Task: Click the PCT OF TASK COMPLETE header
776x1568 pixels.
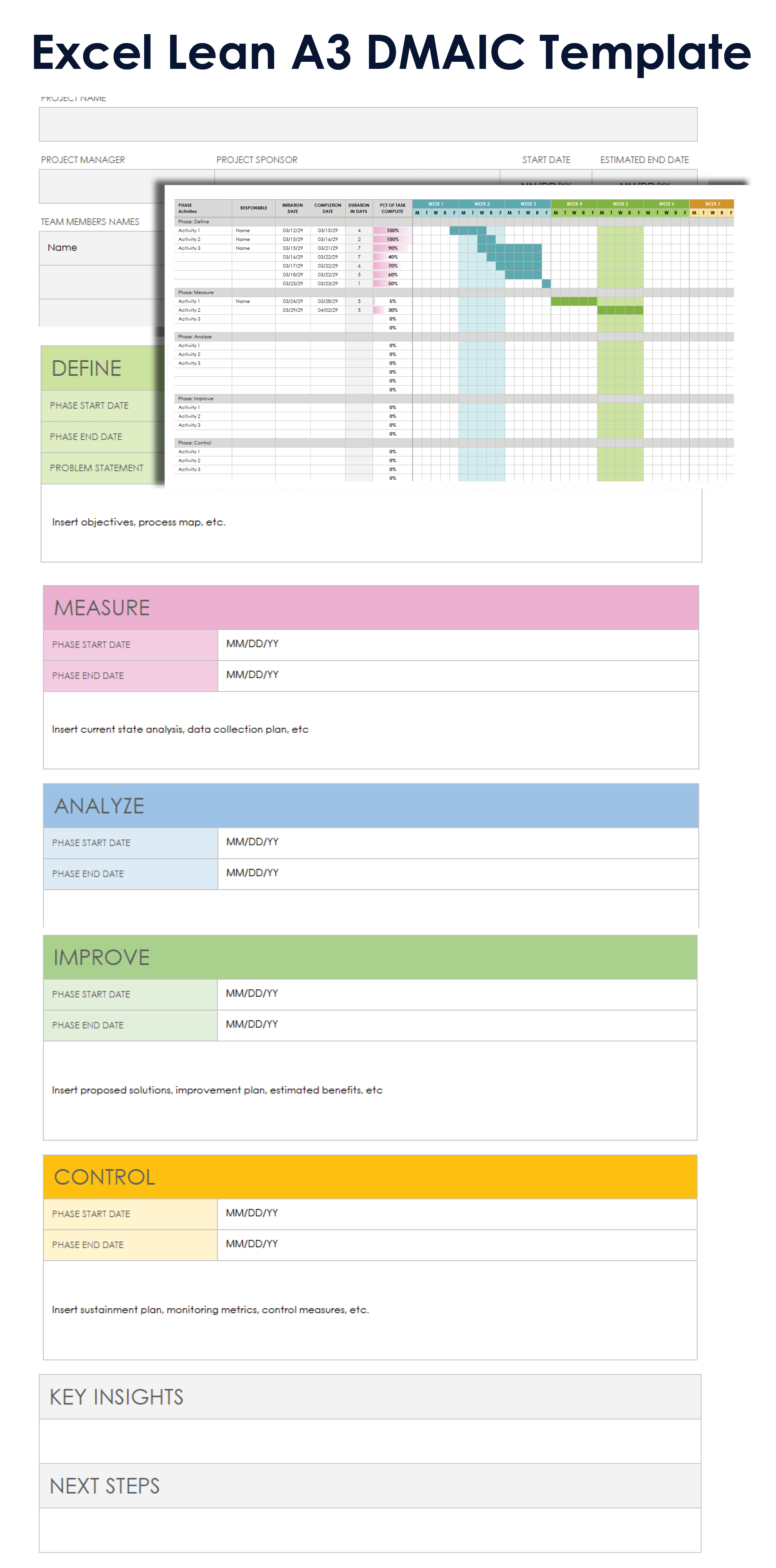Action: pyautogui.click(x=392, y=208)
